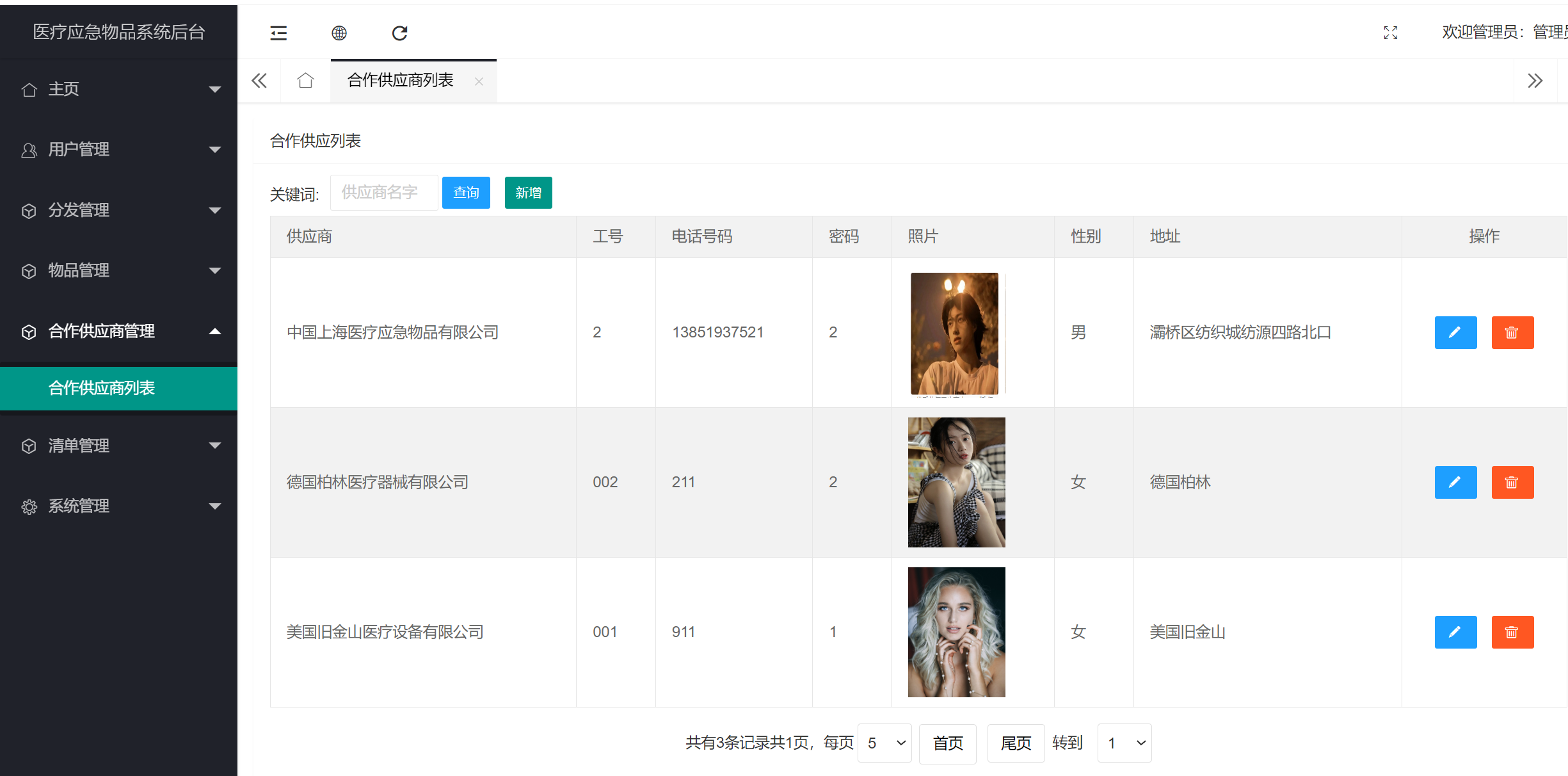Click the globe icon in top toolbar
This screenshot has width=1568, height=776.
(x=339, y=33)
